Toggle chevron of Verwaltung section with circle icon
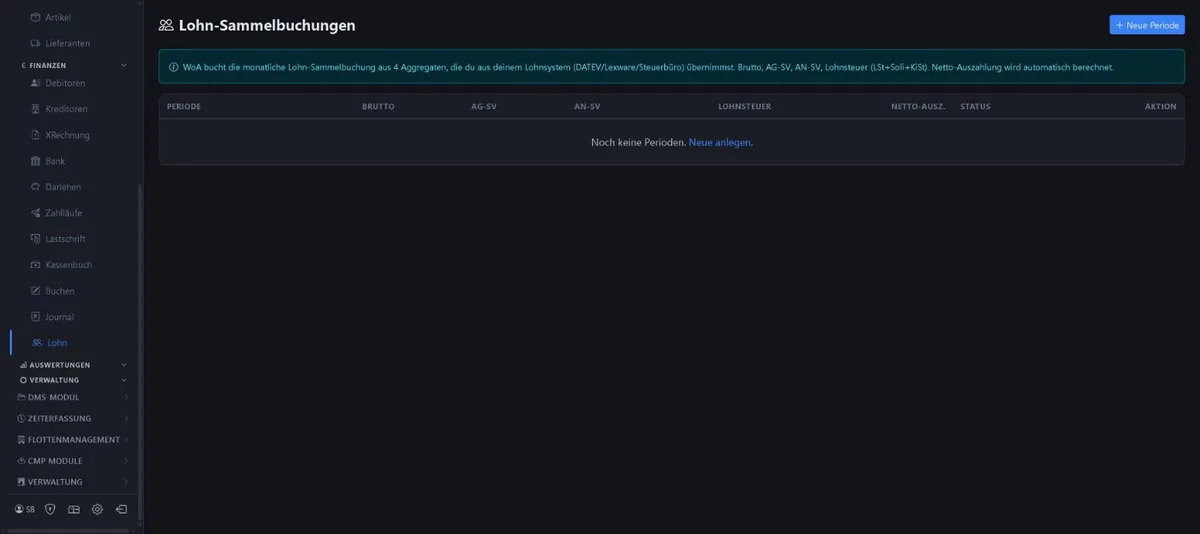This screenshot has height=534, width=1200. pos(124,380)
